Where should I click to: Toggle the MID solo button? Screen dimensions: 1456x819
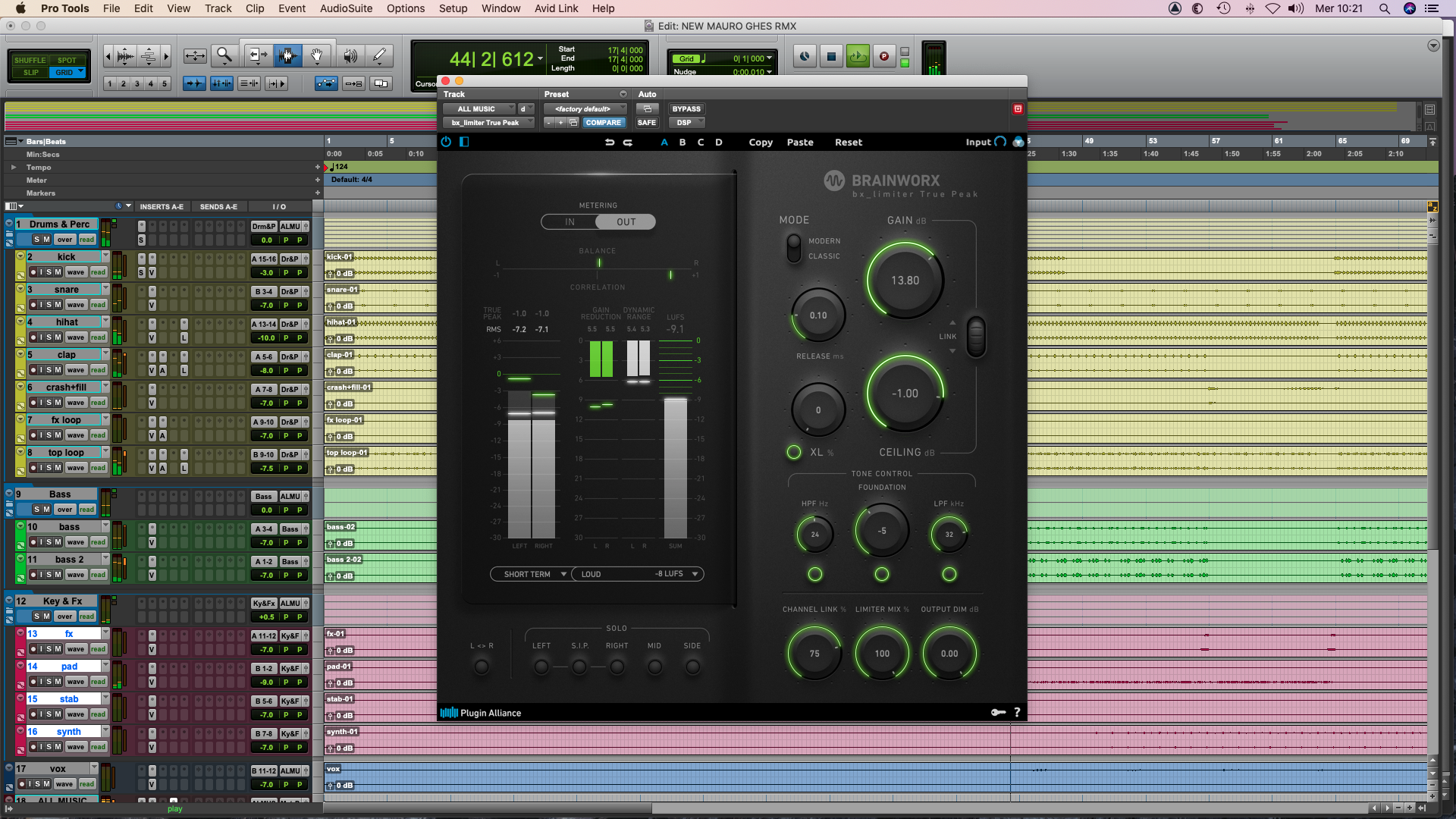click(x=655, y=667)
